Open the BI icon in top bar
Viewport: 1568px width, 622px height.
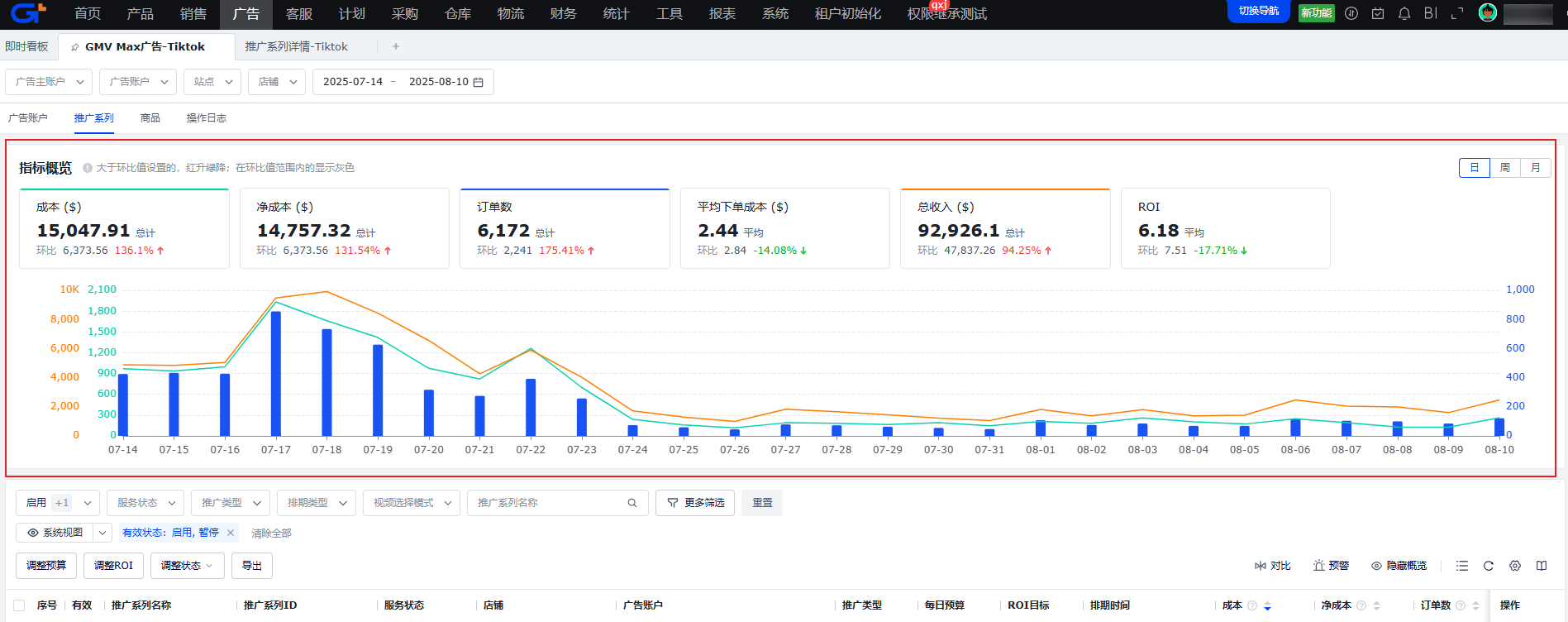coord(1431,13)
